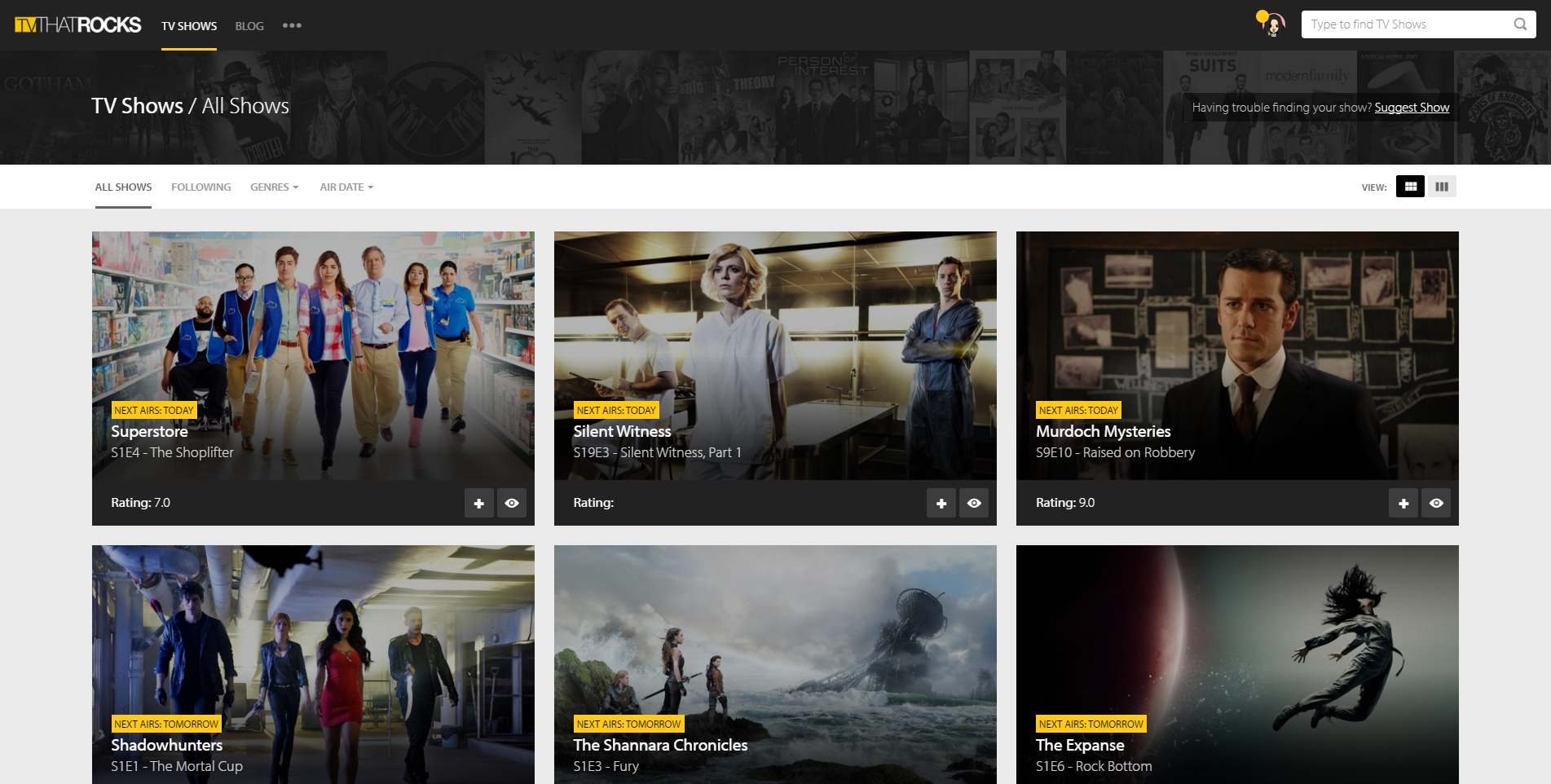Click 'S19E3 - Silent Witness, Part 1' text

pos(658,452)
